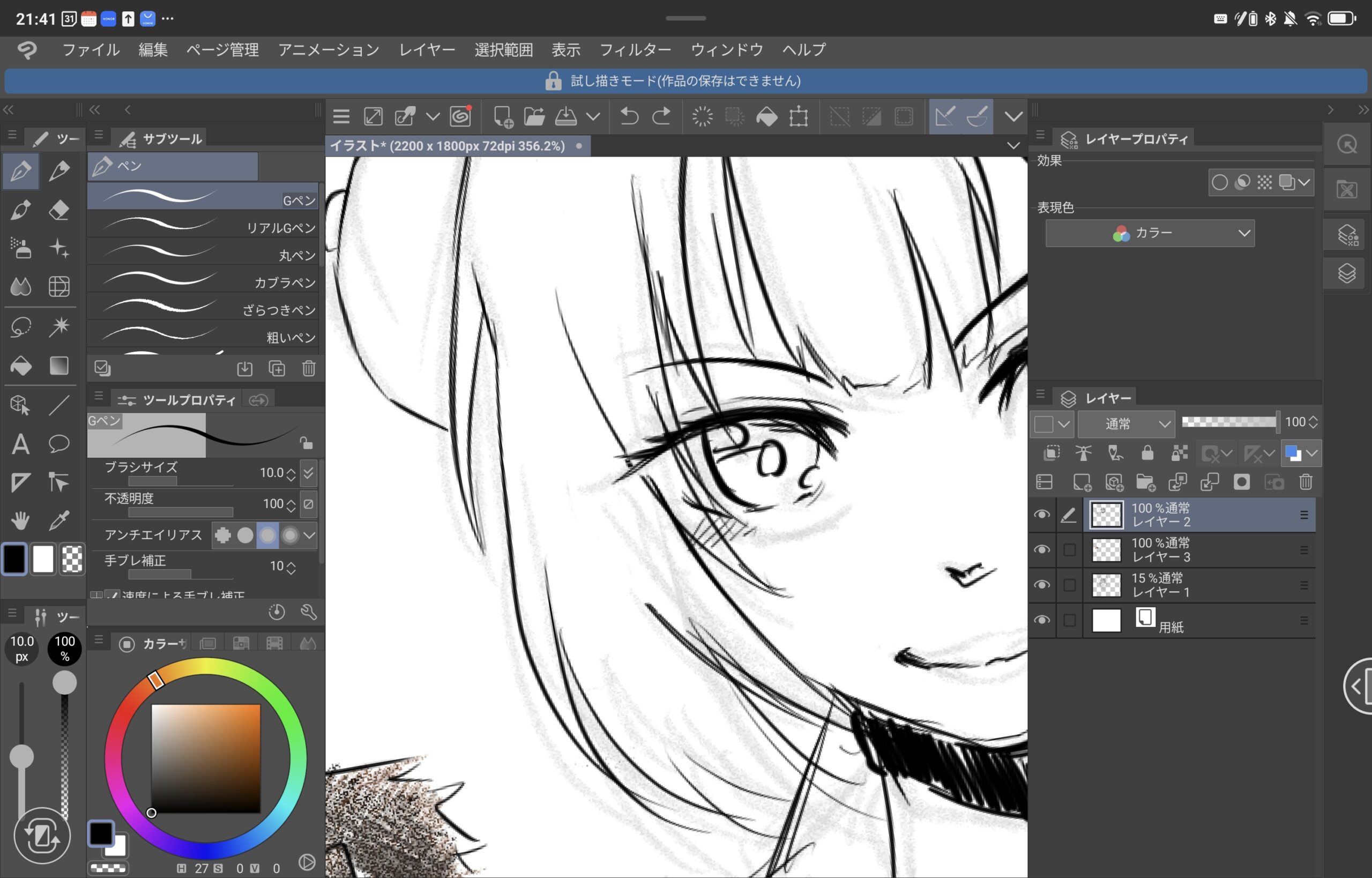Open the 表現色 カラー dropdown

(x=1150, y=233)
